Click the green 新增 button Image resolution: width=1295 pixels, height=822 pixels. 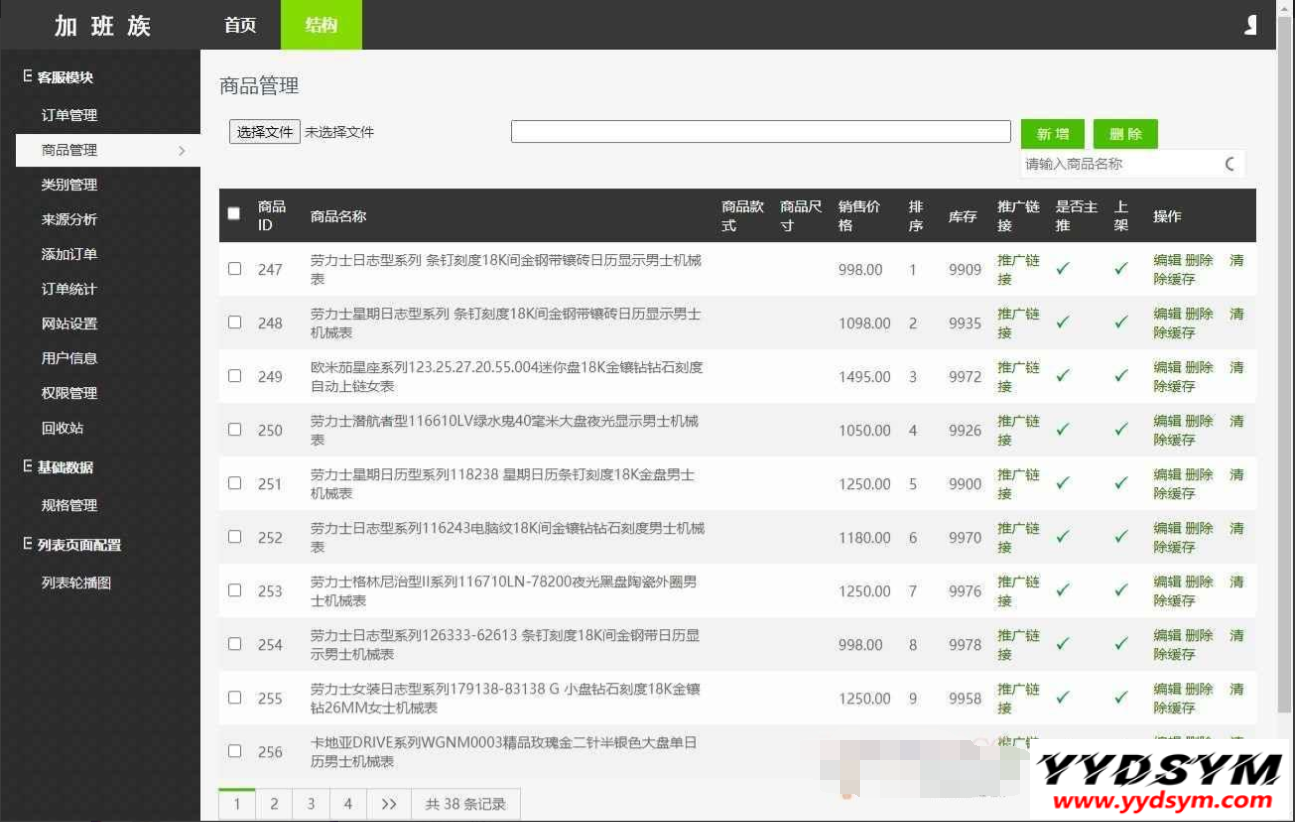(x=1052, y=134)
